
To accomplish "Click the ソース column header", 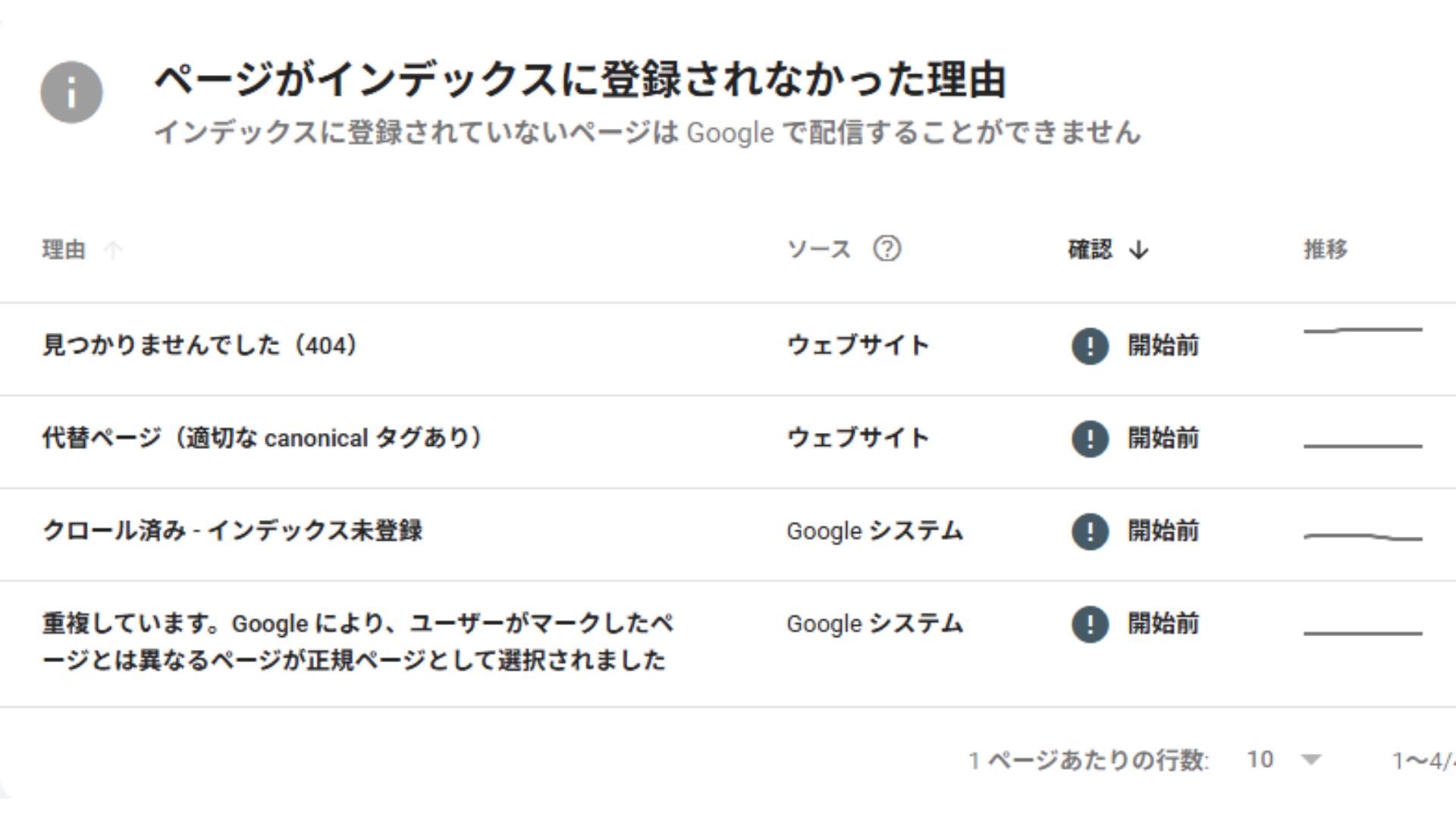I will click(819, 249).
